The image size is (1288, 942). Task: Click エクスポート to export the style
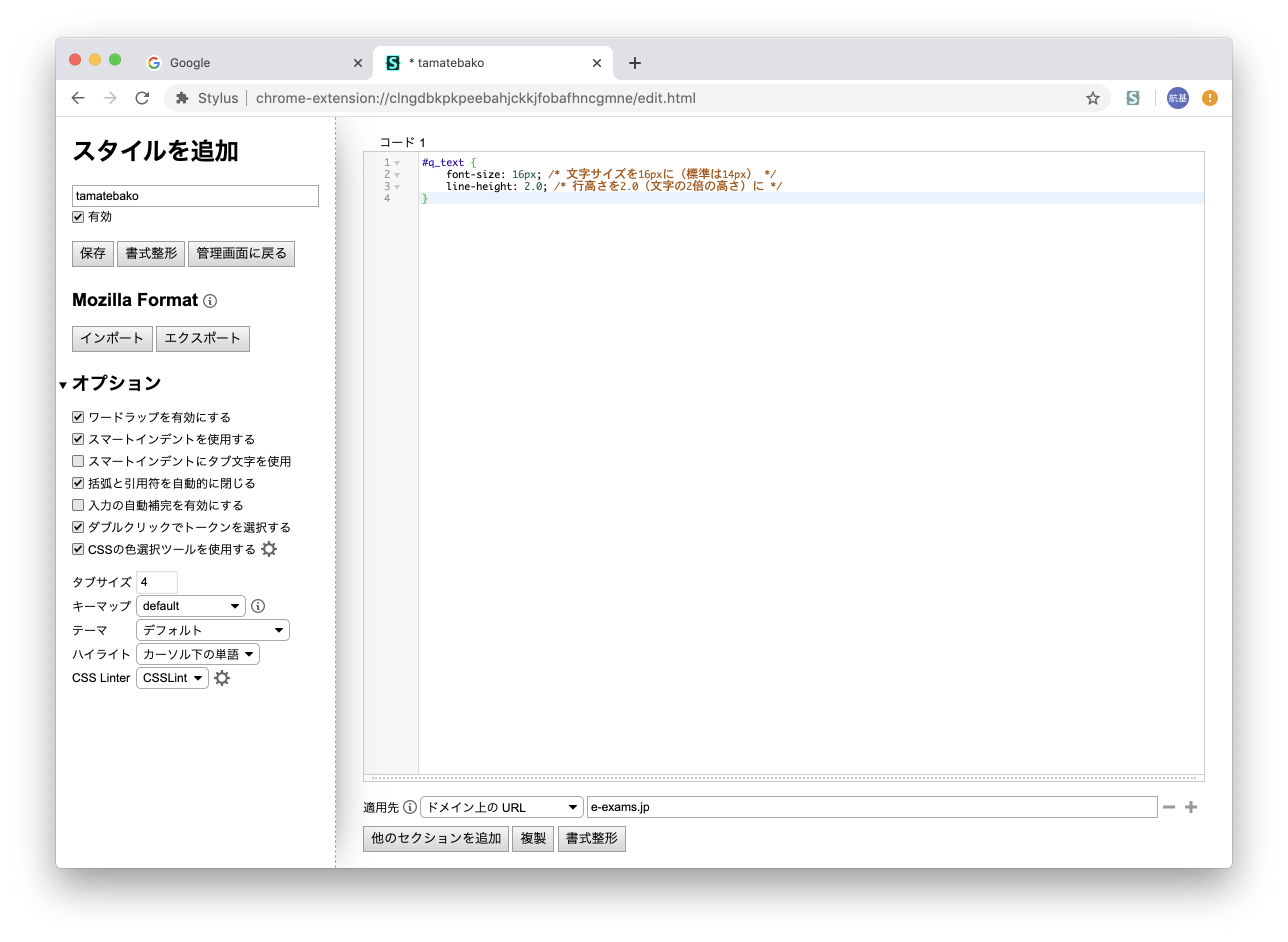coord(202,338)
